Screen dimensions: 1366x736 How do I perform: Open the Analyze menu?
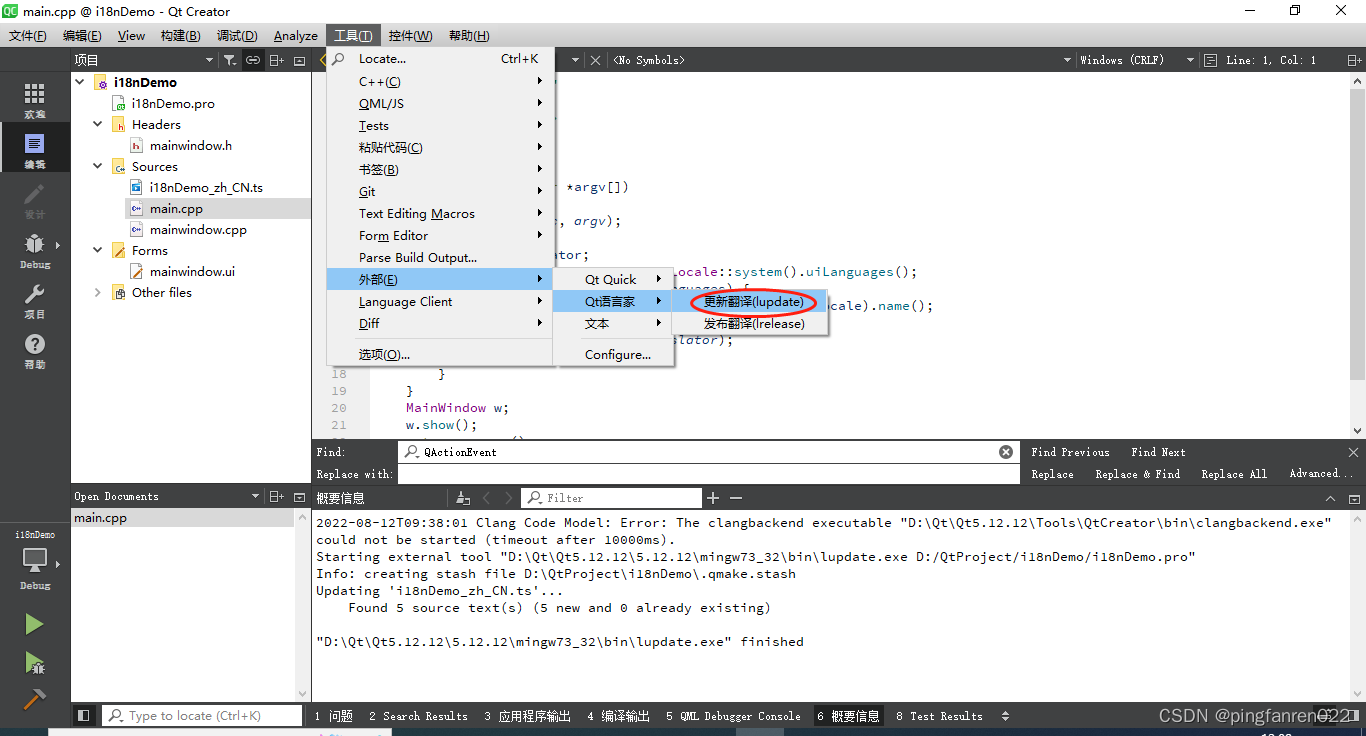296,36
